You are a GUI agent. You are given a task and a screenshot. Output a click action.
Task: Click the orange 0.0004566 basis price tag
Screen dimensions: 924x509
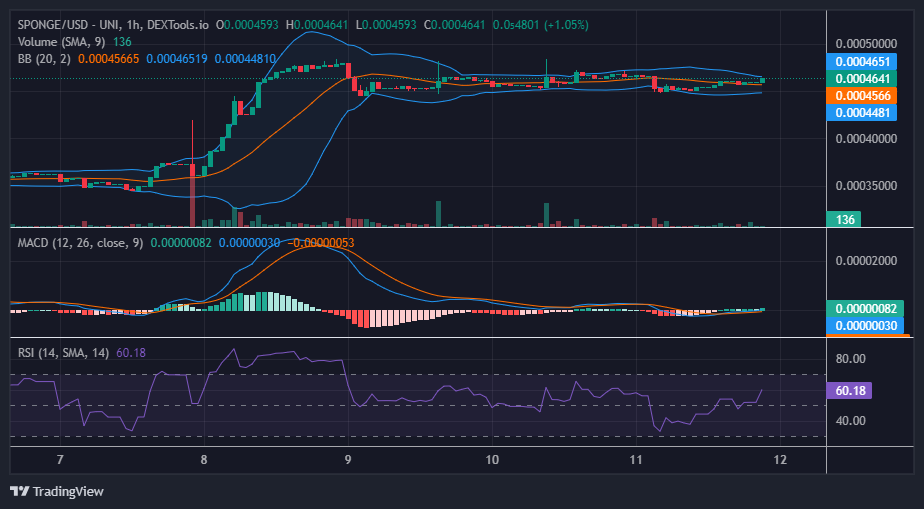click(x=862, y=95)
